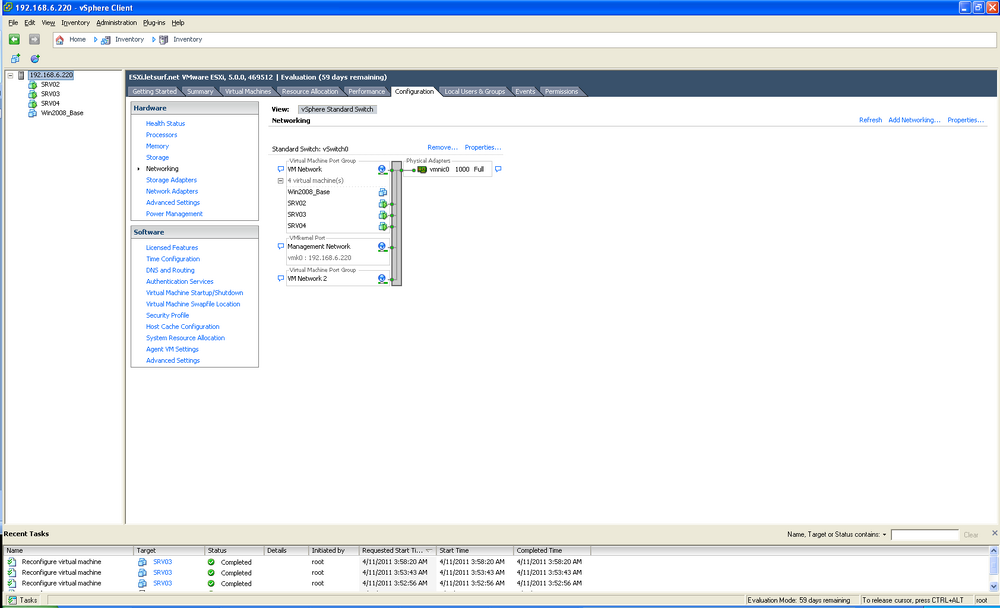Image resolution: width=1000 pixels, height=608 pixels.
Task: Sort tasks by Requested Start Time column
Action: tap(397, 550)
